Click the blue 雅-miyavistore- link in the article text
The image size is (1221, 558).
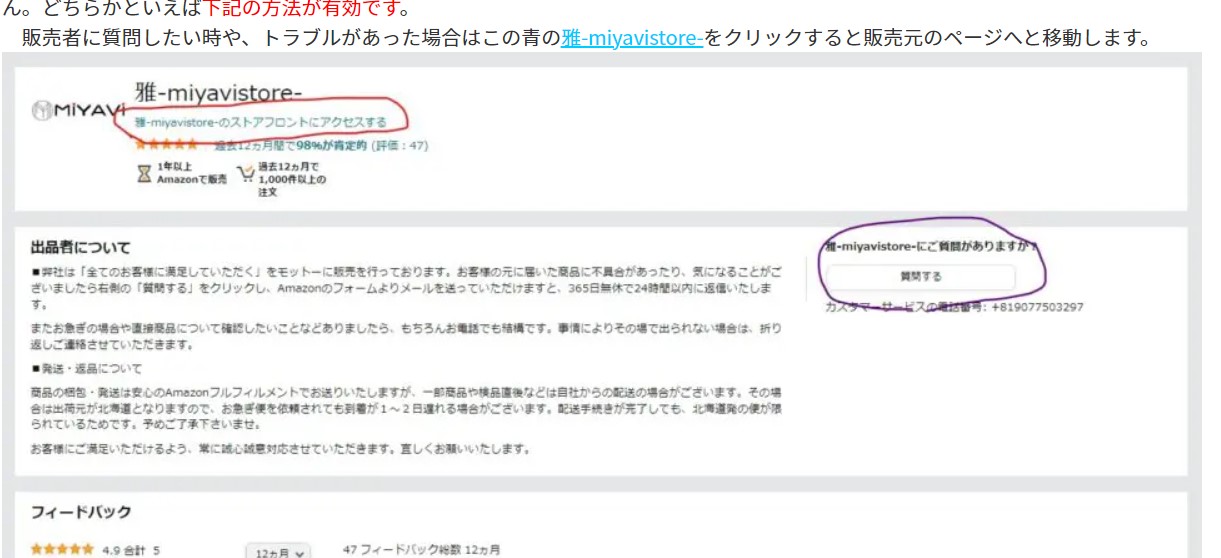click(632, 40)
